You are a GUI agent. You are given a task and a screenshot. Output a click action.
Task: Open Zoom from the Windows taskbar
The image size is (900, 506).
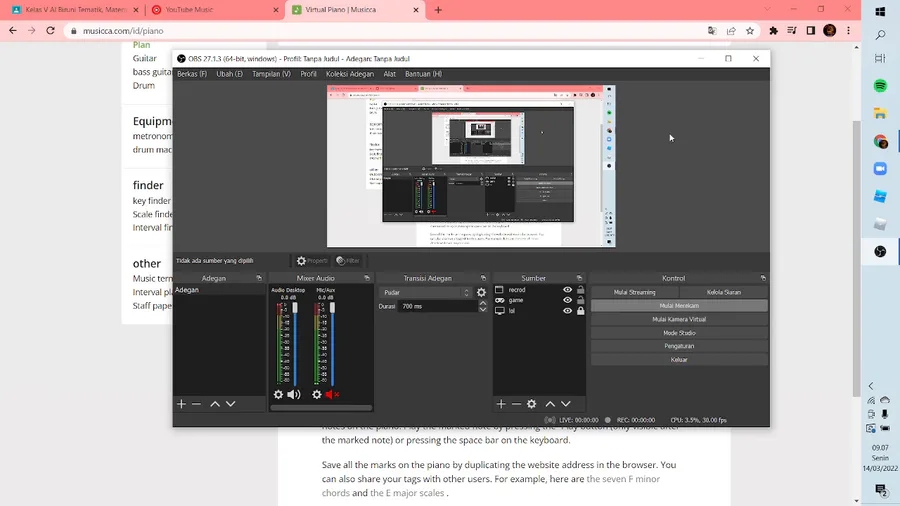pyautogui.click(x=880, y=169)
